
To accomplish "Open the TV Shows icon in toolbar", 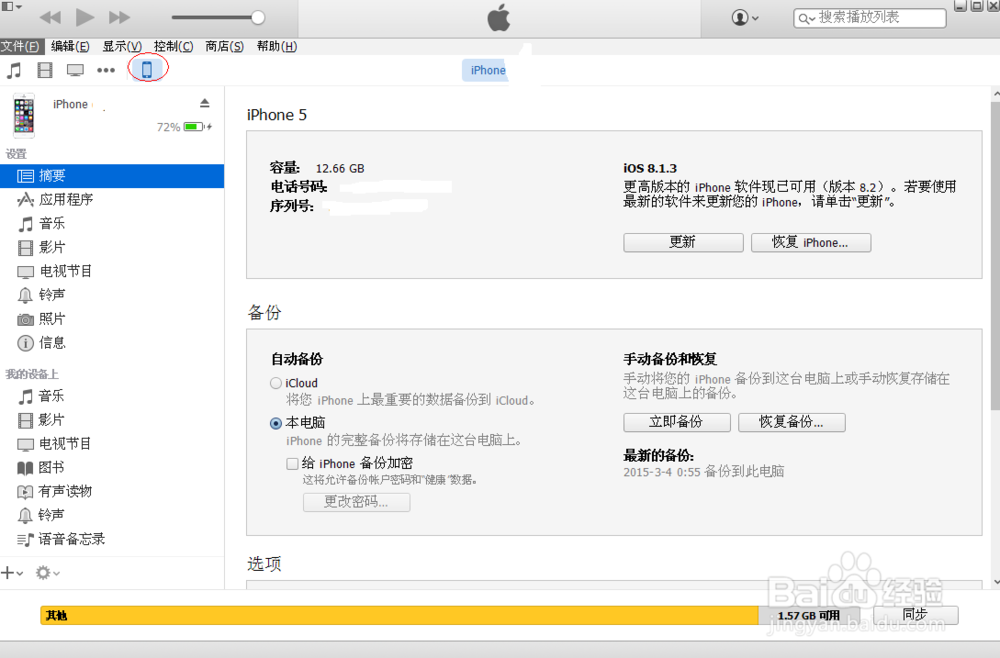I will pyautogui.click(x=75, y=70).
